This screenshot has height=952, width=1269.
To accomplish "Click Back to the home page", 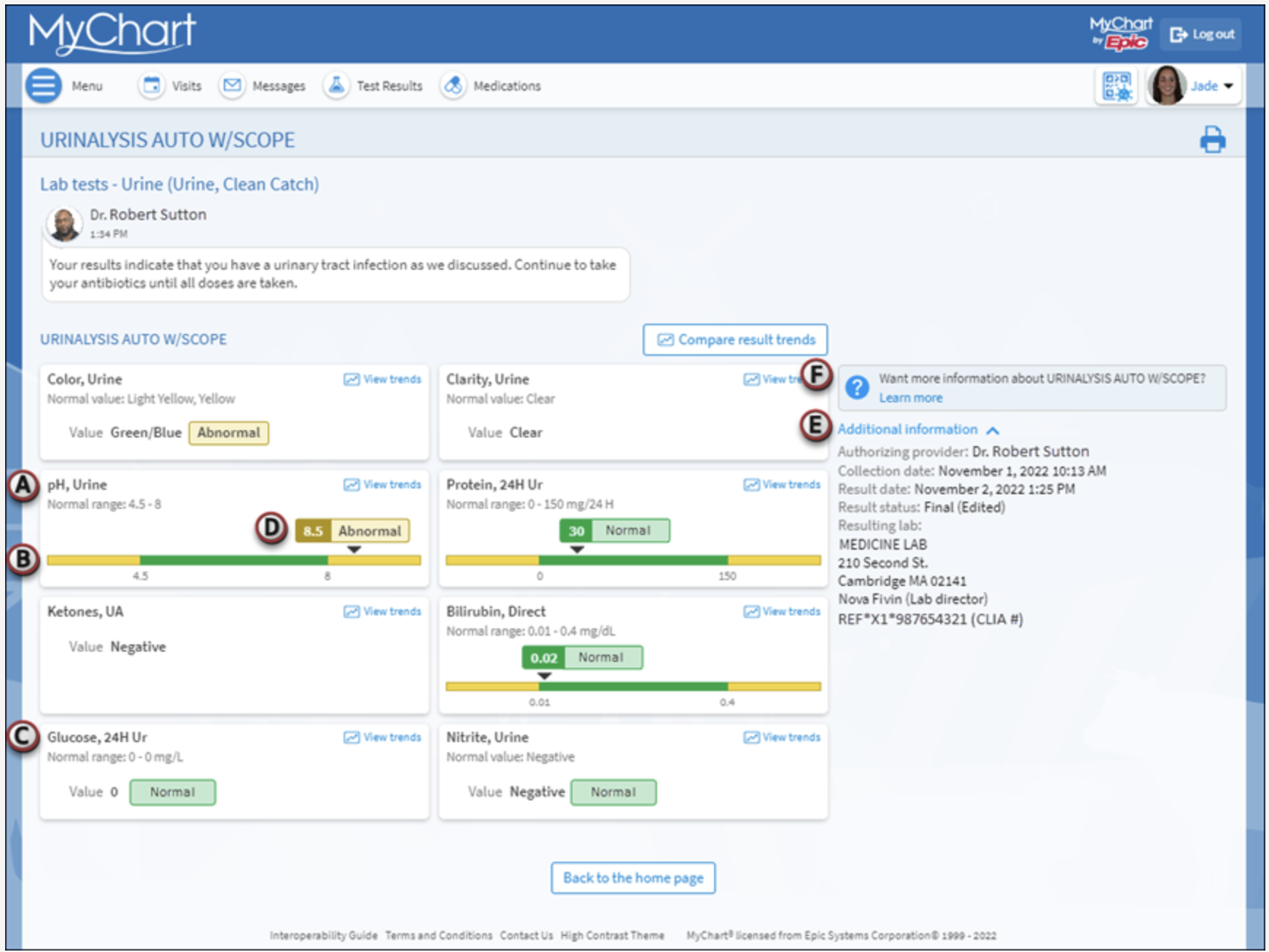I will (x=632, y=878).
